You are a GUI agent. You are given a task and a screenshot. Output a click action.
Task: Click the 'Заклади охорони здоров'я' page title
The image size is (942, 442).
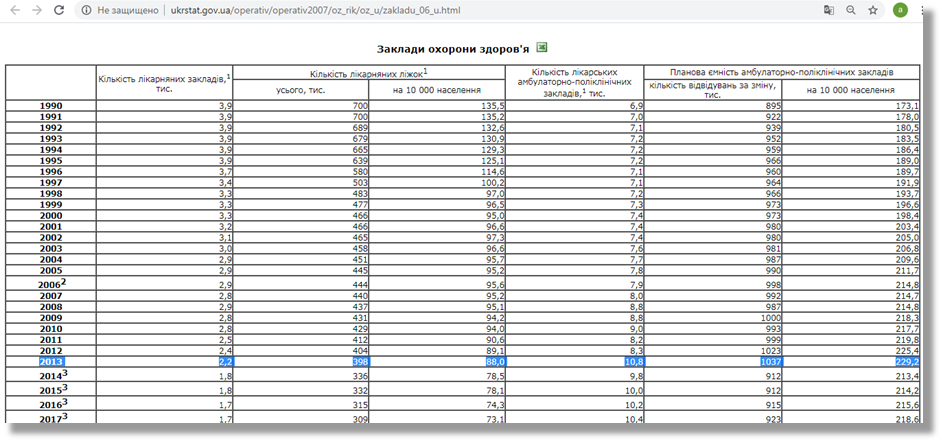453,48
